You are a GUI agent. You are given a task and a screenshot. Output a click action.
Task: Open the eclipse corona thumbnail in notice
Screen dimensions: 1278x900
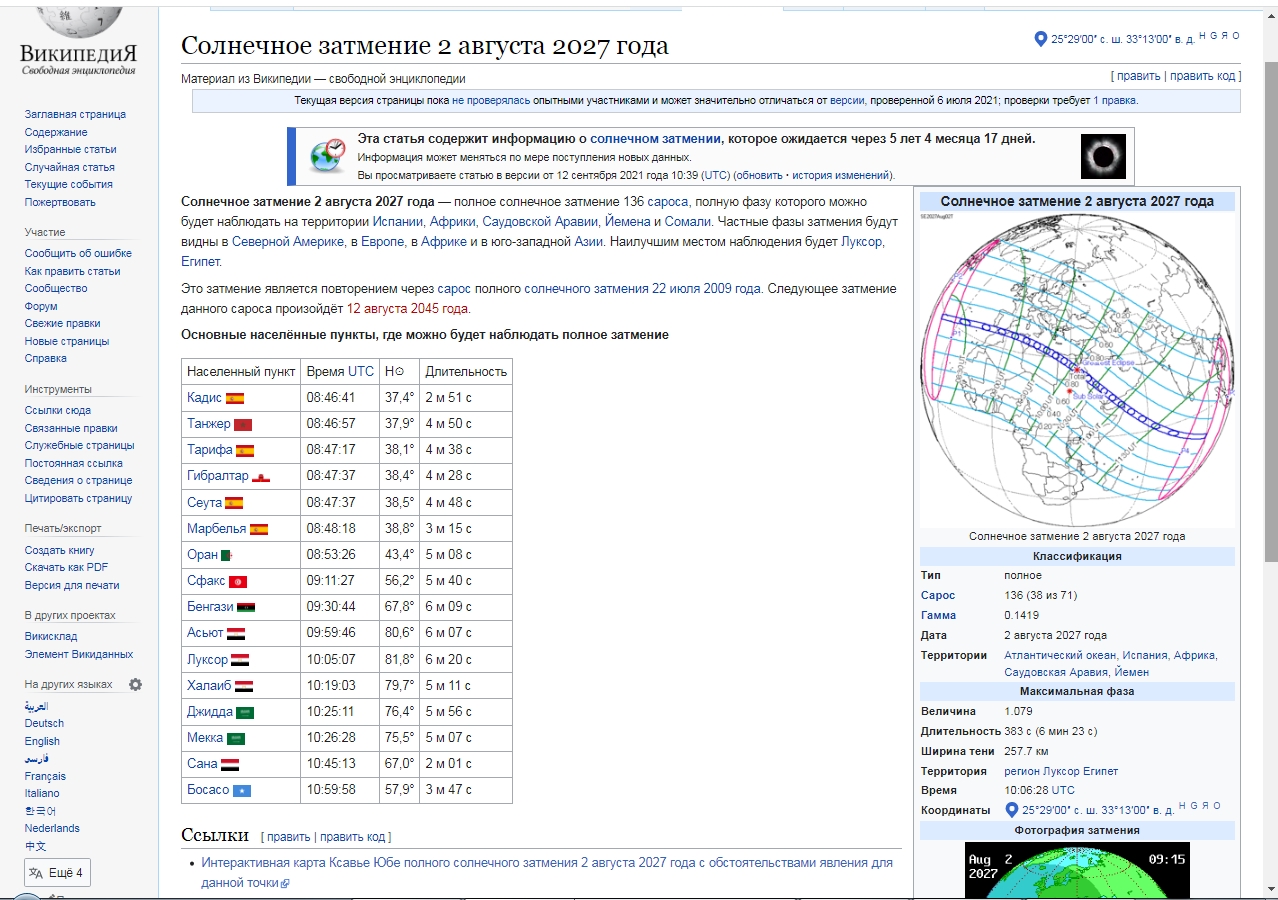1103,156
